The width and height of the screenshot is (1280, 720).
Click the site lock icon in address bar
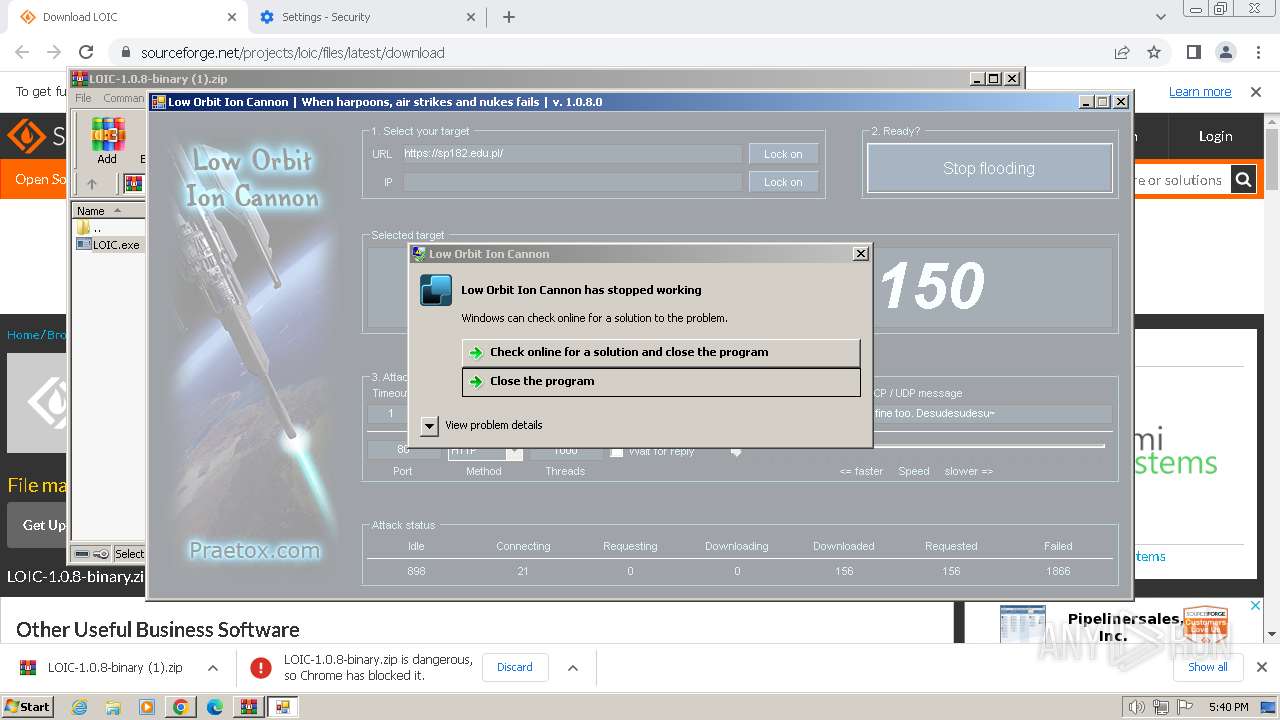[x=126, y=53]
